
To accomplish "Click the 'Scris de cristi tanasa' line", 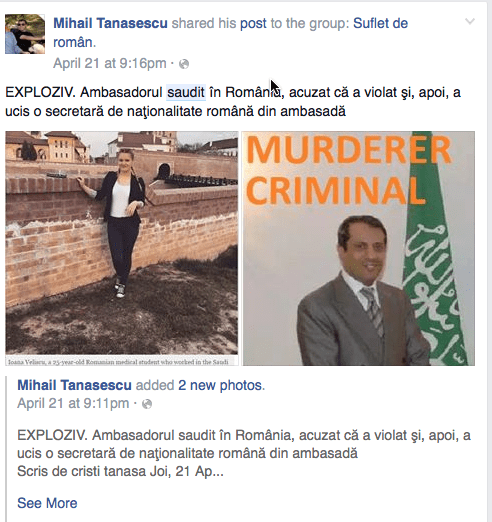I will 120,471.
